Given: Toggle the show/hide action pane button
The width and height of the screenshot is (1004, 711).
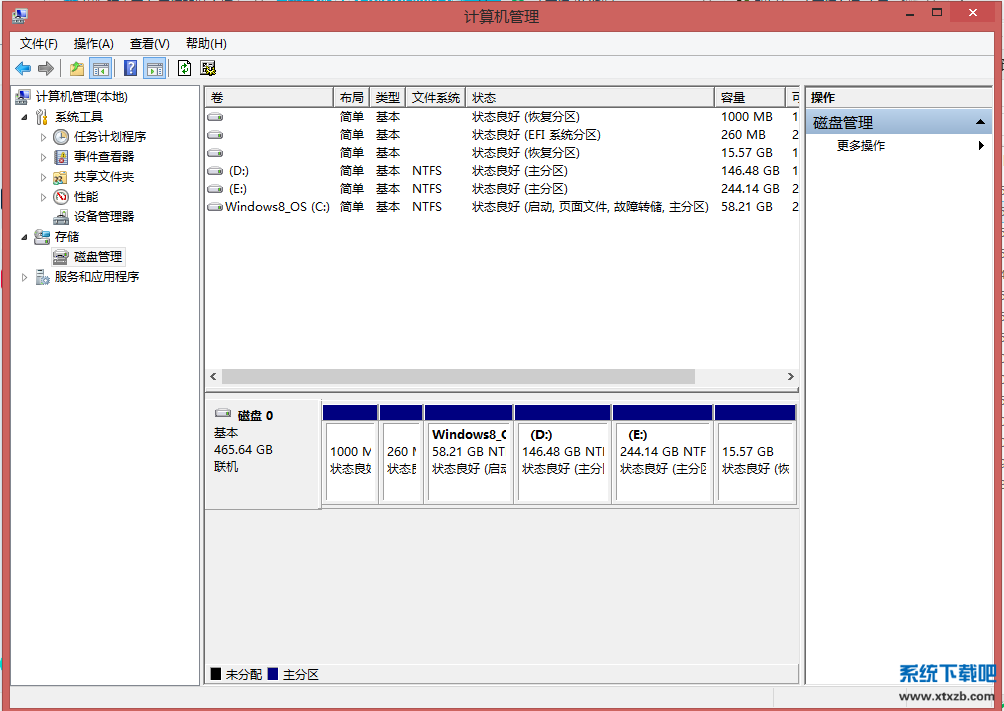Looking at the screenshot, I should tap(154, 68).
